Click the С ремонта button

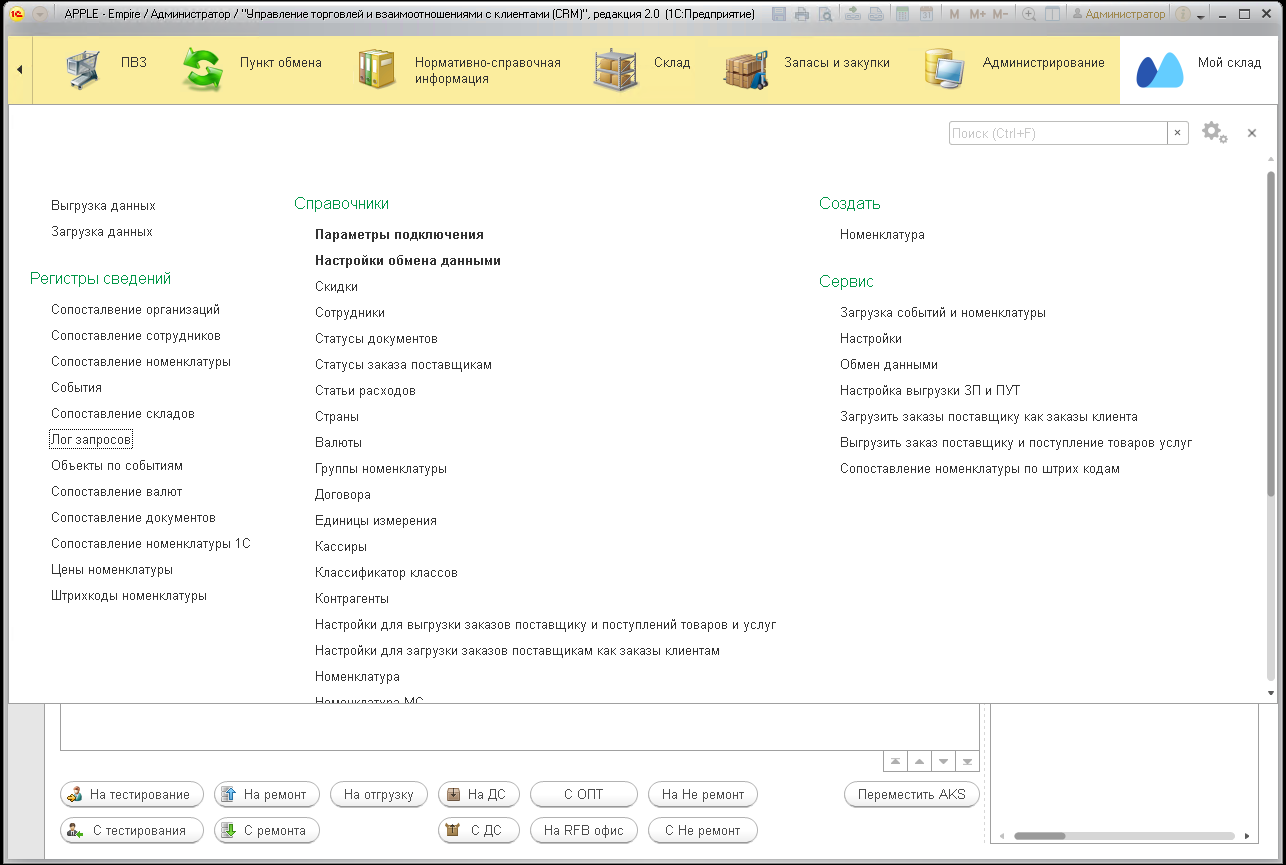pyautogui.click(x=267, y=830)
